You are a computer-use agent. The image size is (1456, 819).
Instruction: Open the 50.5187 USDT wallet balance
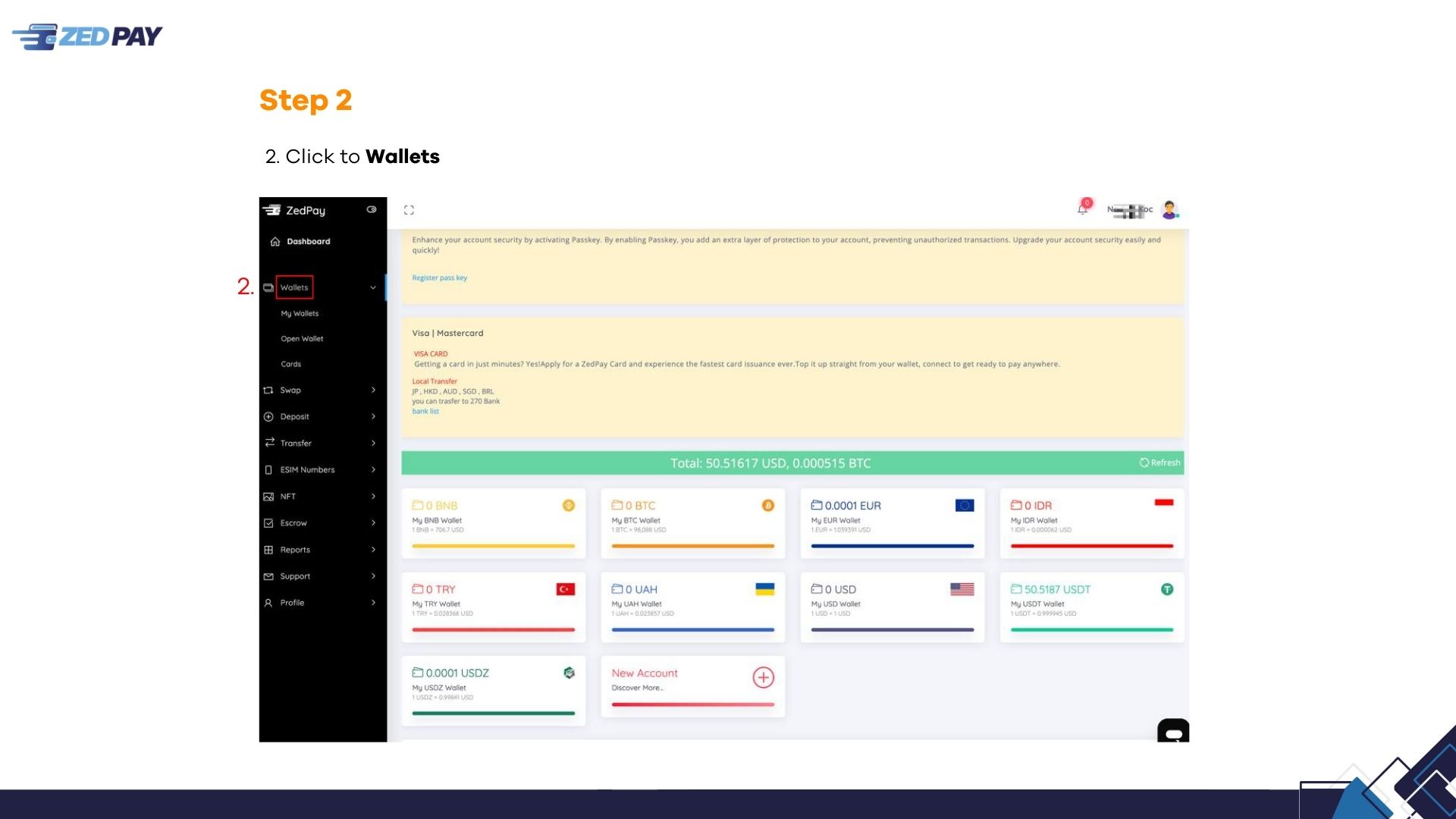(1050, 589)
